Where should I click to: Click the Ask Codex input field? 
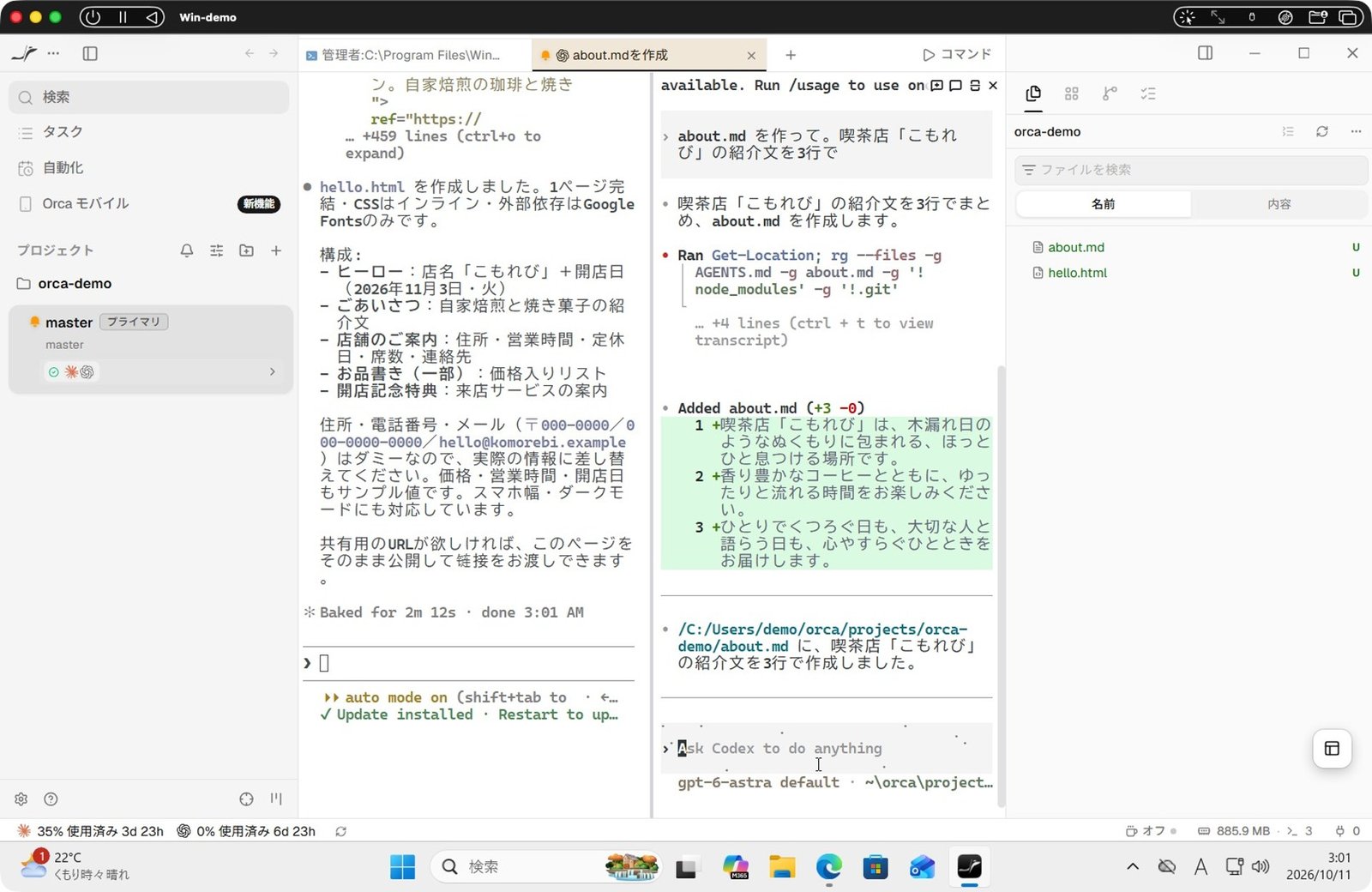(x=827, y=749)
